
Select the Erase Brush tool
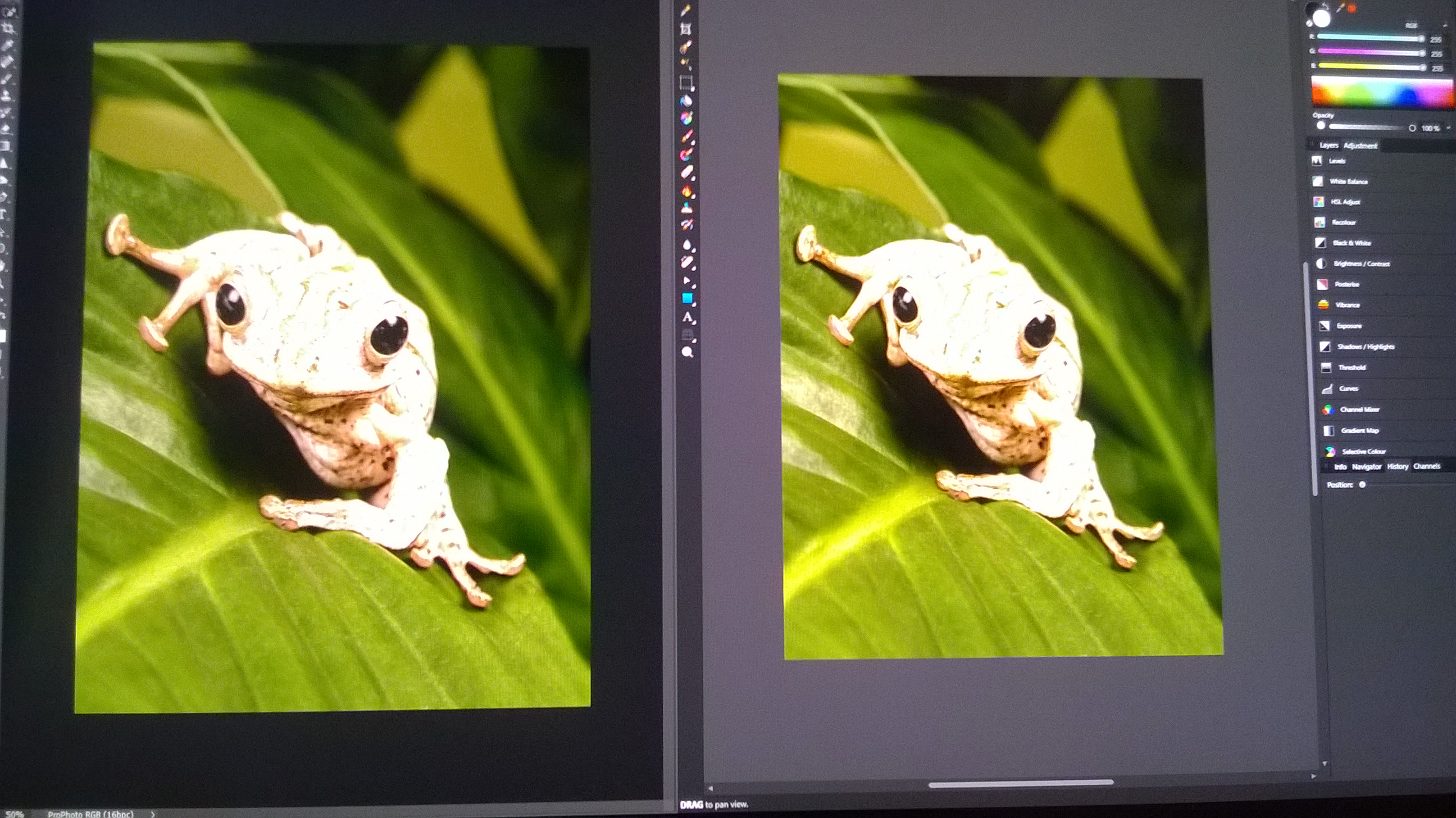pyautogui.click(x=687, y=171)
